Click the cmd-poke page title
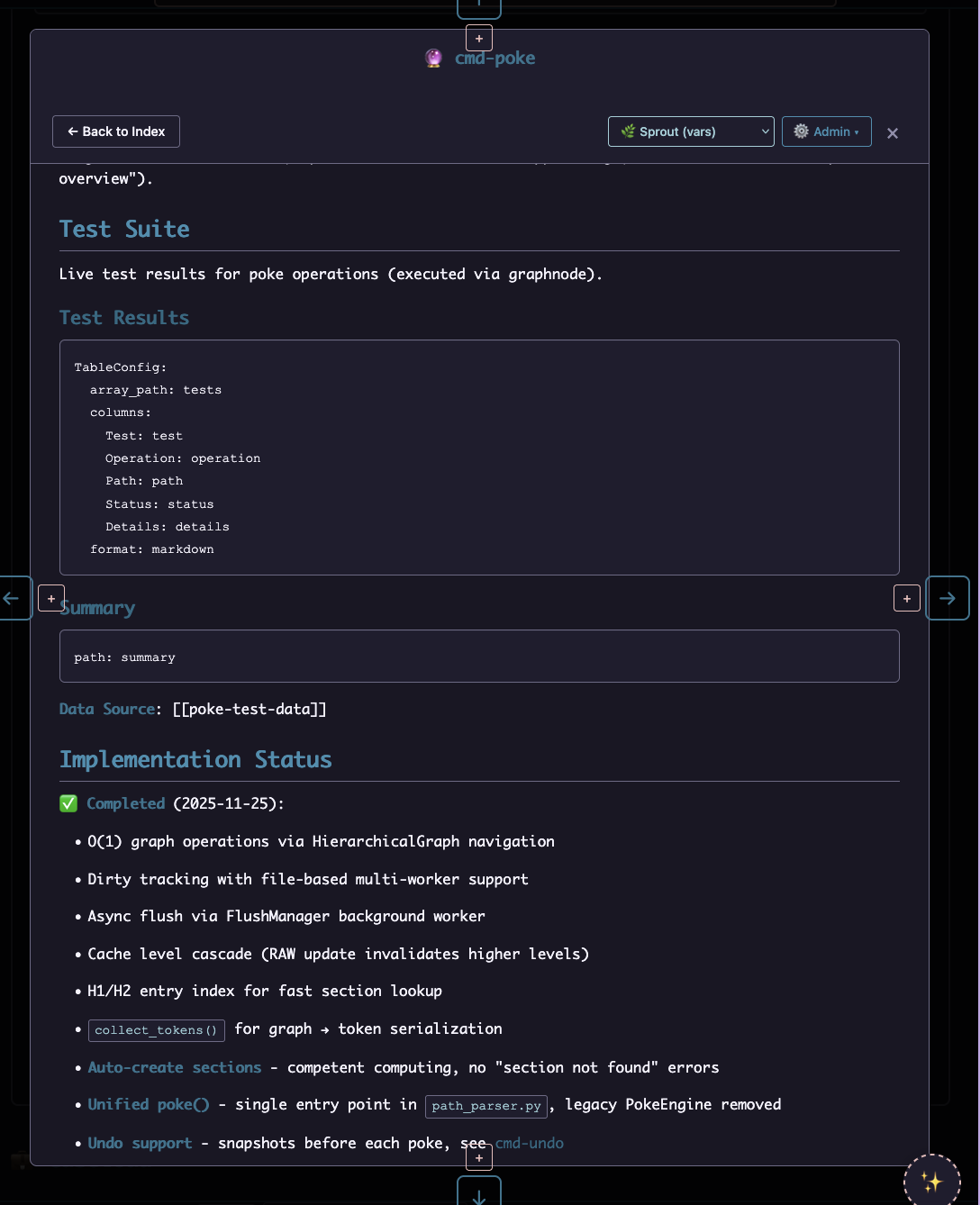The image size is (980, 1205). [495, 59]
